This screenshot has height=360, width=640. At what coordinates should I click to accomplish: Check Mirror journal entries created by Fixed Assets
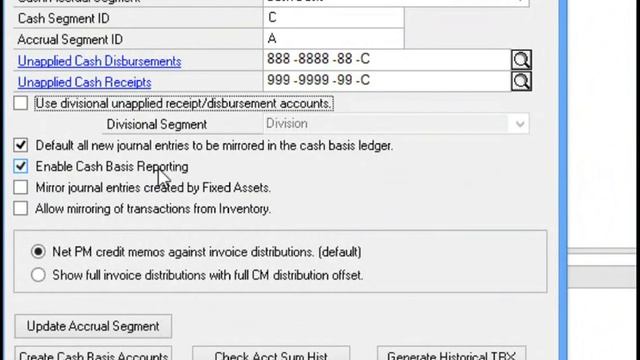(20, 187)
